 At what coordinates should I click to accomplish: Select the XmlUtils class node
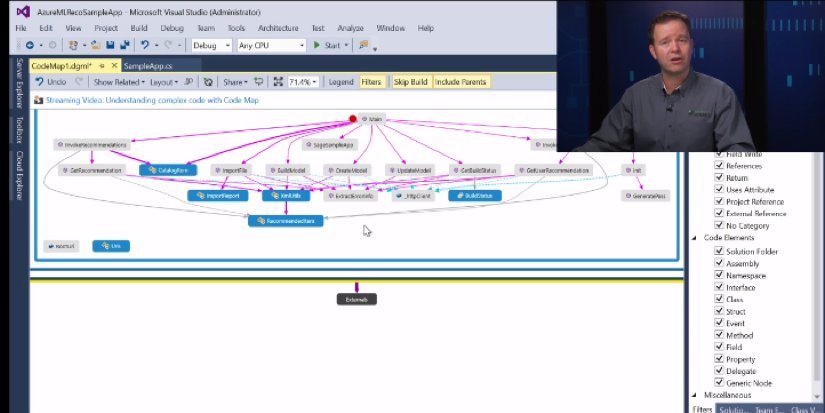point(286,196)
